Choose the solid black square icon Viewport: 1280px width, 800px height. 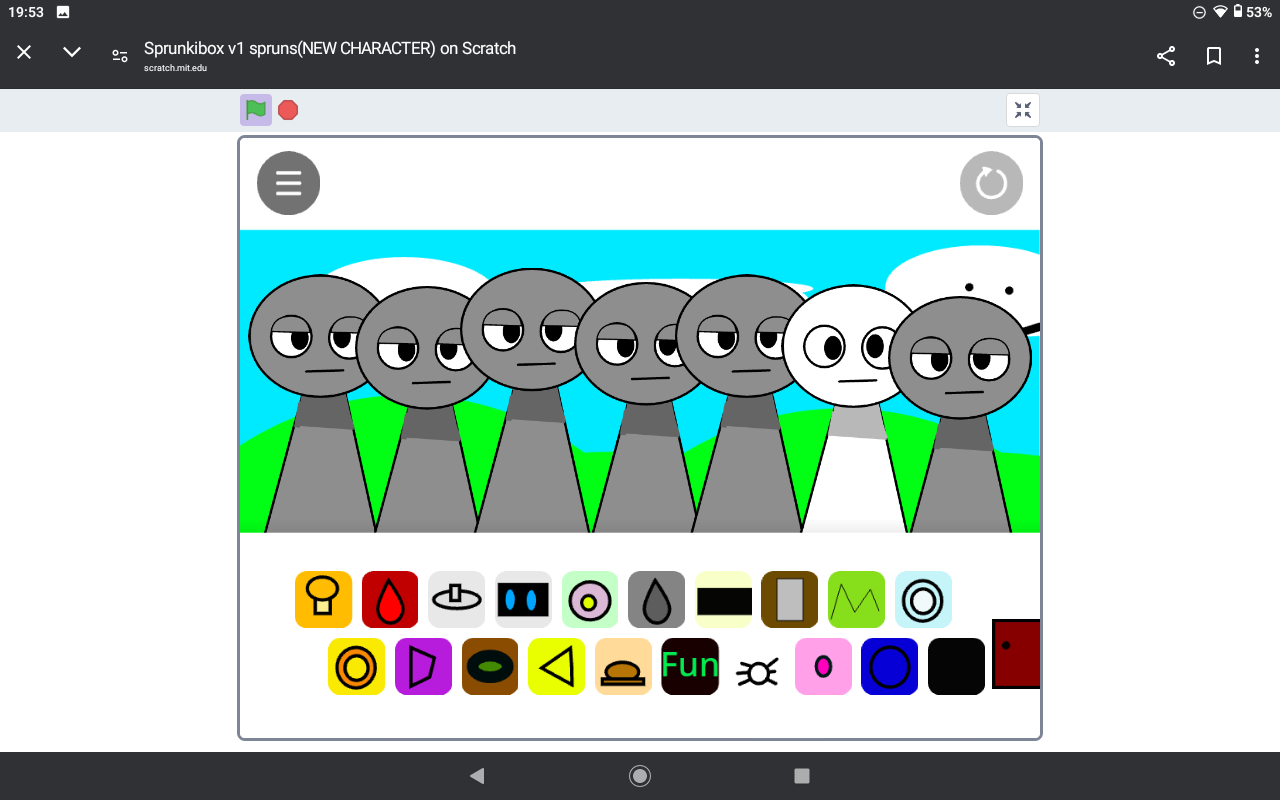point(956,666)
